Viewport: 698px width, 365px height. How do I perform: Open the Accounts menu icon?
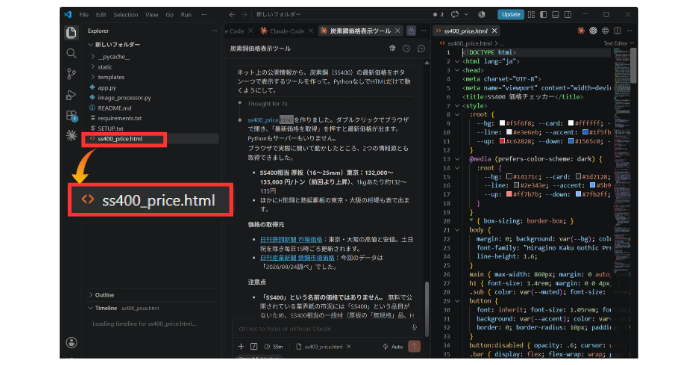[x=71, y=342]
